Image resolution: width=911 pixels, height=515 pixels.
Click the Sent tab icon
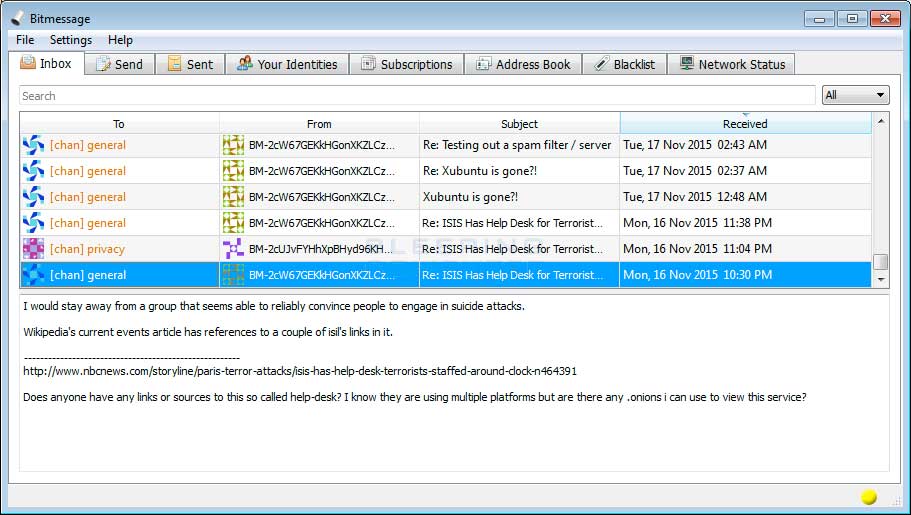click(174, 63)
